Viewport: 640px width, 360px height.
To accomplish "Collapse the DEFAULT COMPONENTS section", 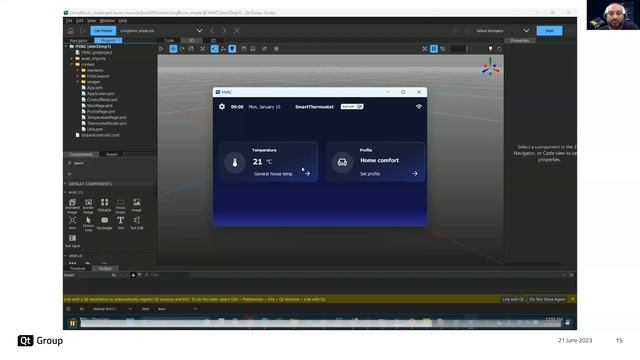I will (65, 184).
